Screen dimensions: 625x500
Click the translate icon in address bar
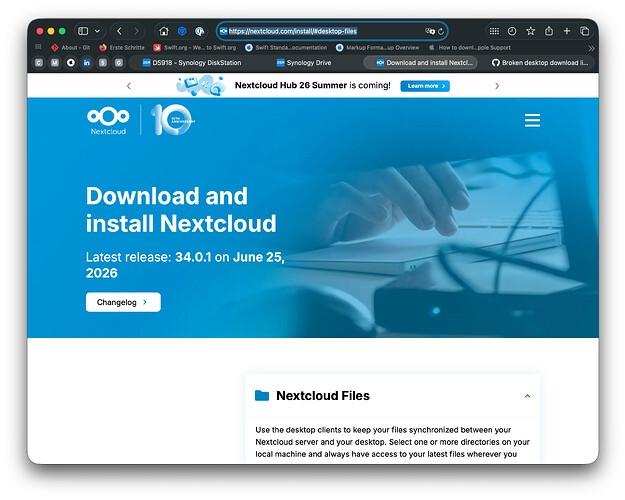pyautogui.click(x=430, y=31)
